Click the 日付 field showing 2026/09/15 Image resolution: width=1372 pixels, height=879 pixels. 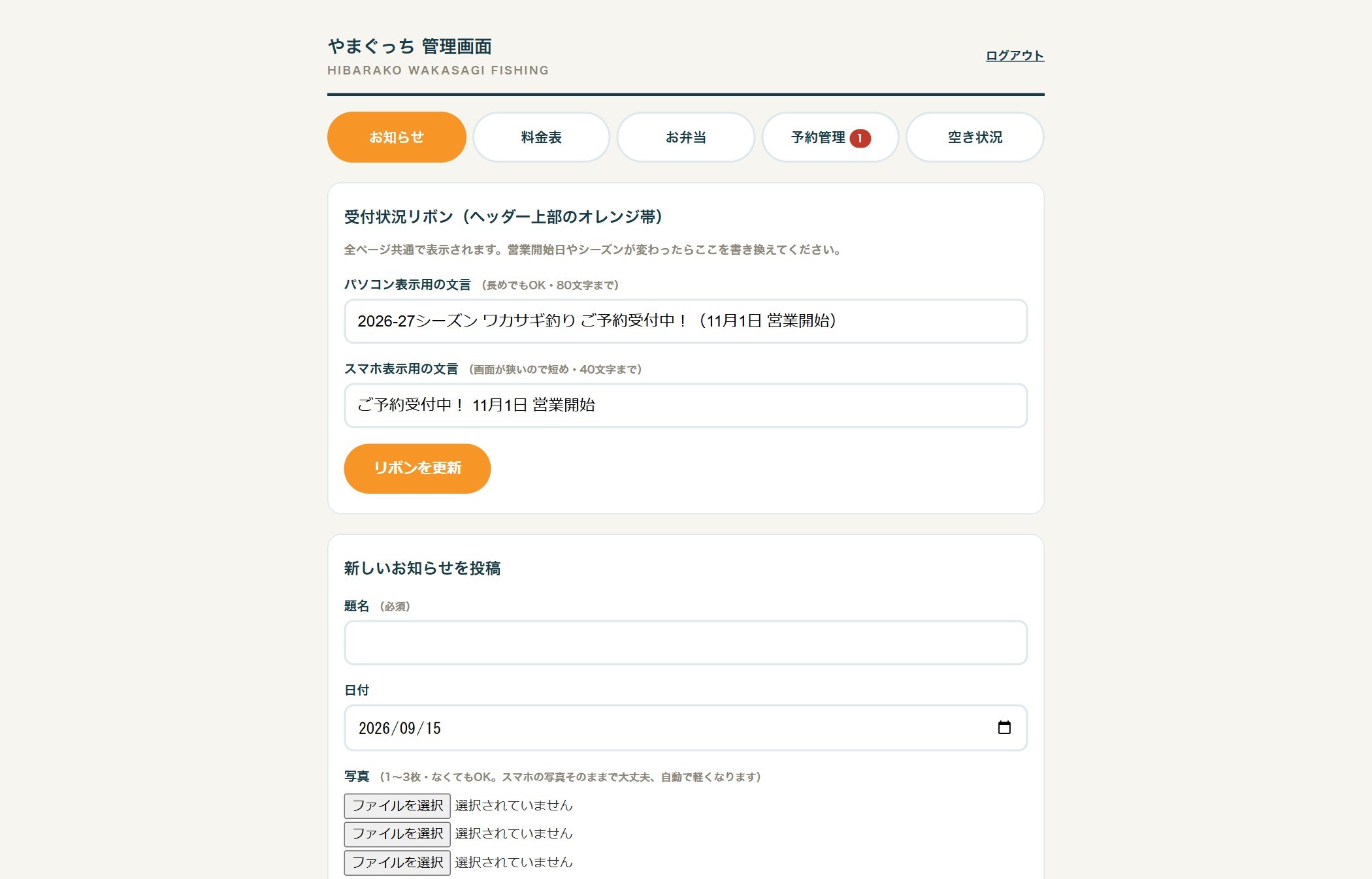pyautogui.click(x=685, y=727)
